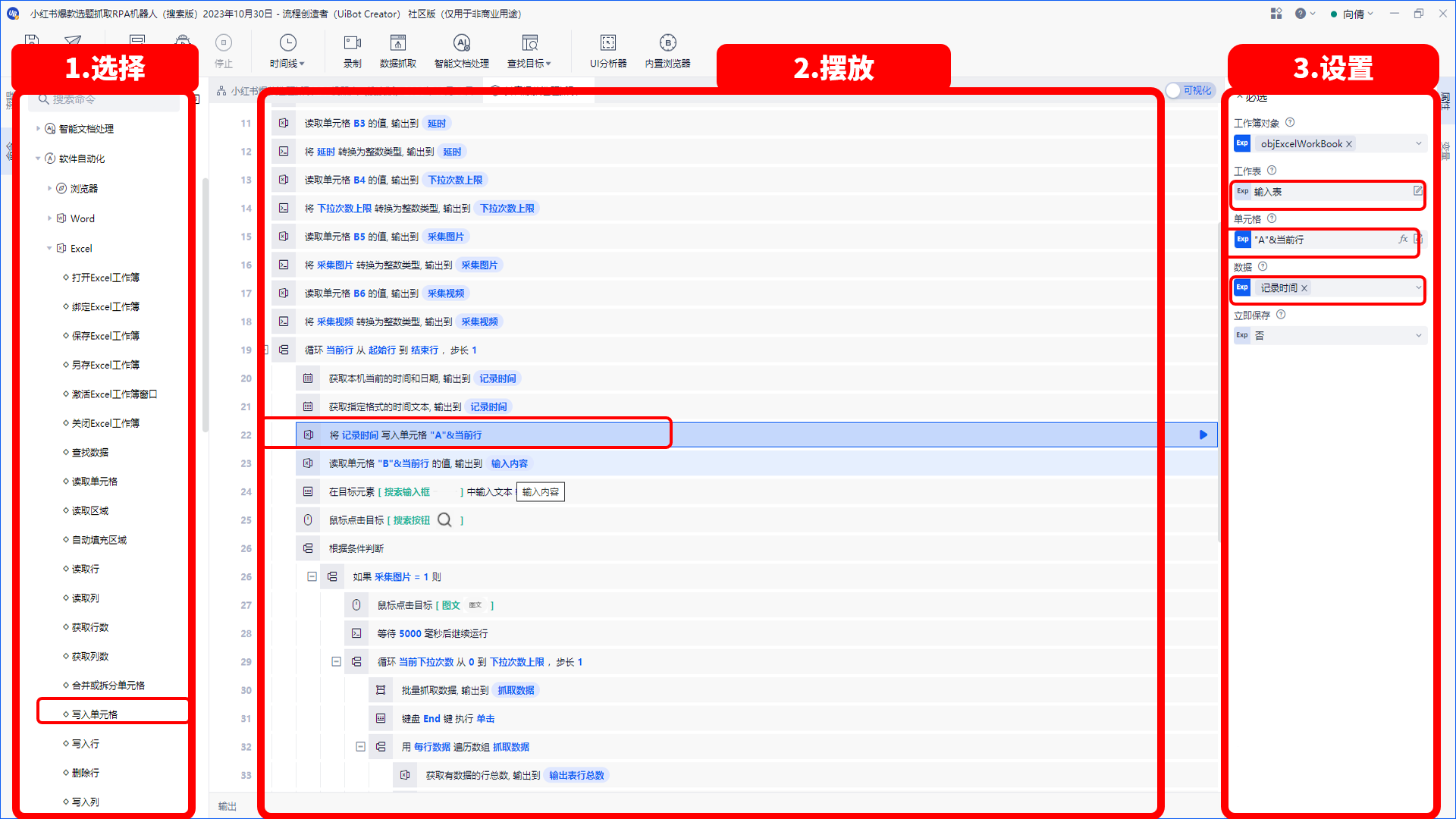The image size is (1456, 819).
Task: Click the command tree vertical scrollbar
Action: click(x=206, y=303)
